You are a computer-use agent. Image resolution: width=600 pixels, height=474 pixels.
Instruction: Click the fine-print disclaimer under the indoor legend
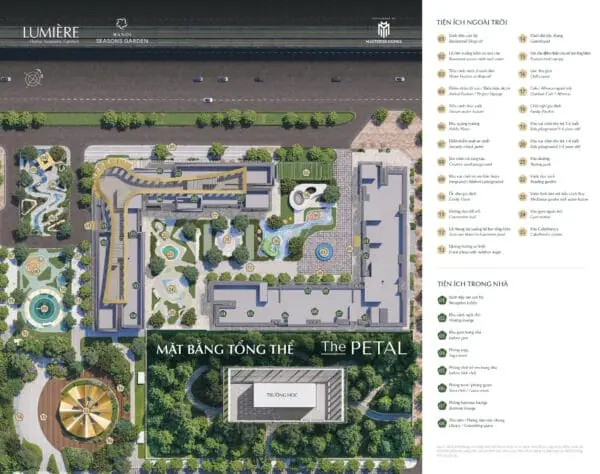pyautogui.click(x=510, y=450)
